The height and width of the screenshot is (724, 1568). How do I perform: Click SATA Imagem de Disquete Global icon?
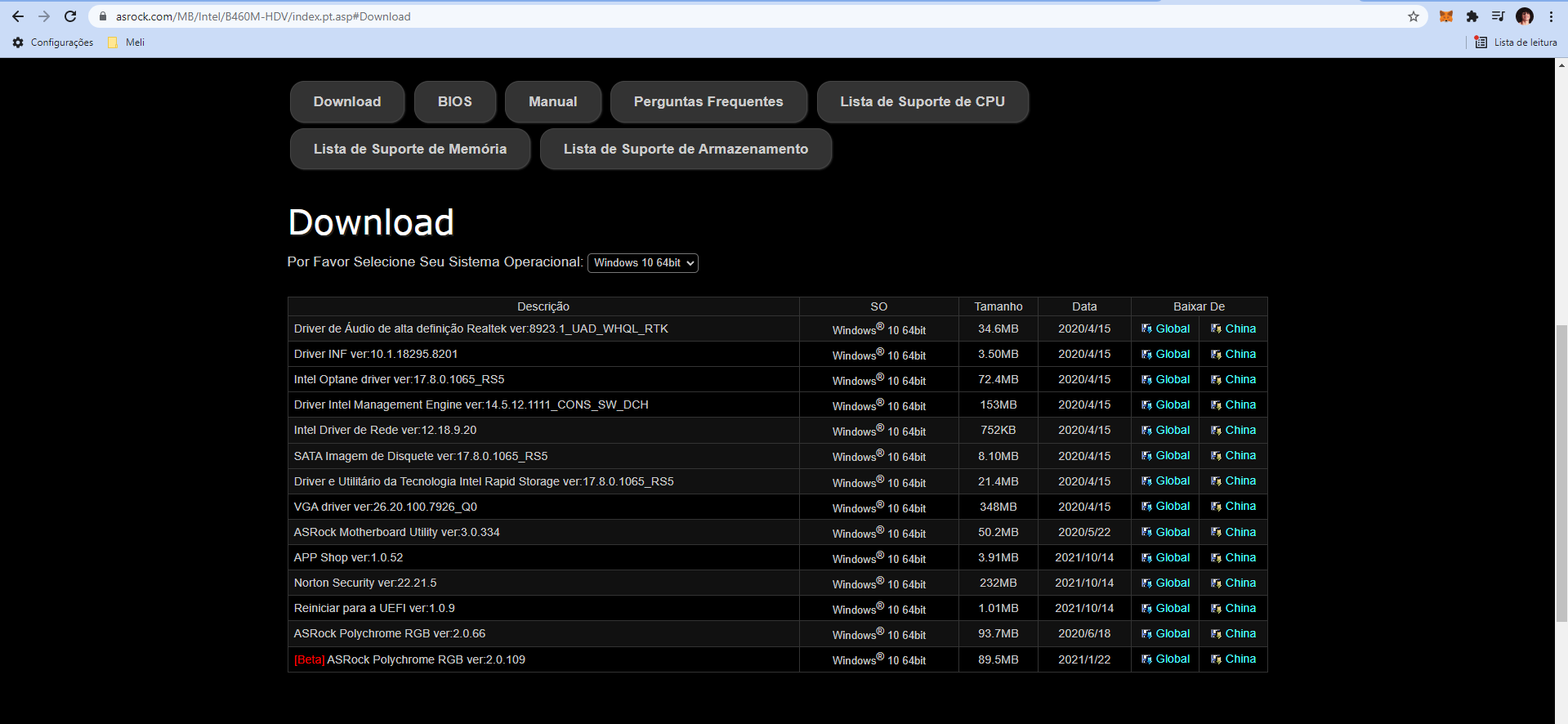pos(1146,456)
